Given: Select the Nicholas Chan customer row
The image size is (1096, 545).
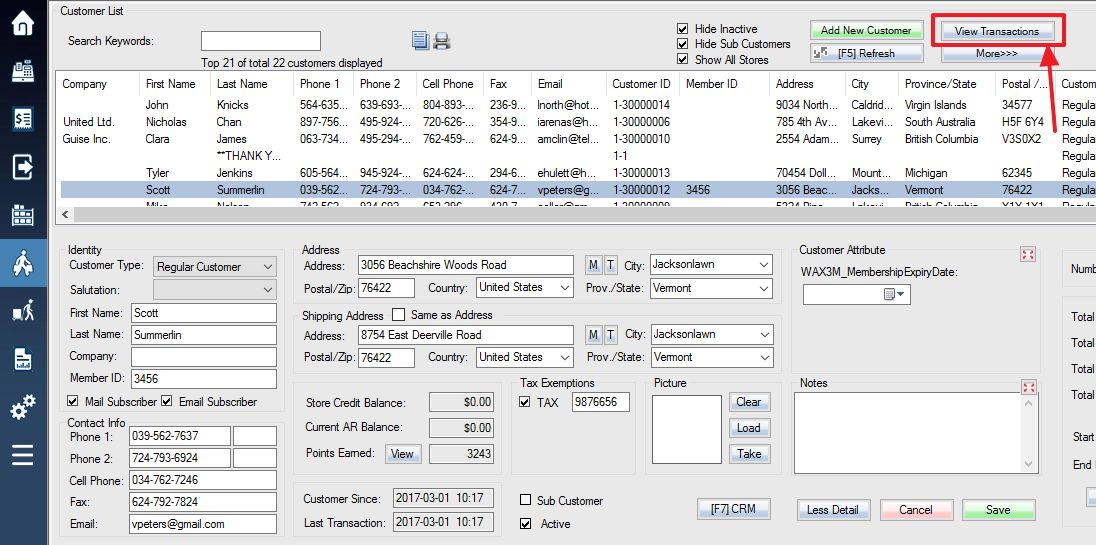Looking at the screenshot, I should point(578,122).
